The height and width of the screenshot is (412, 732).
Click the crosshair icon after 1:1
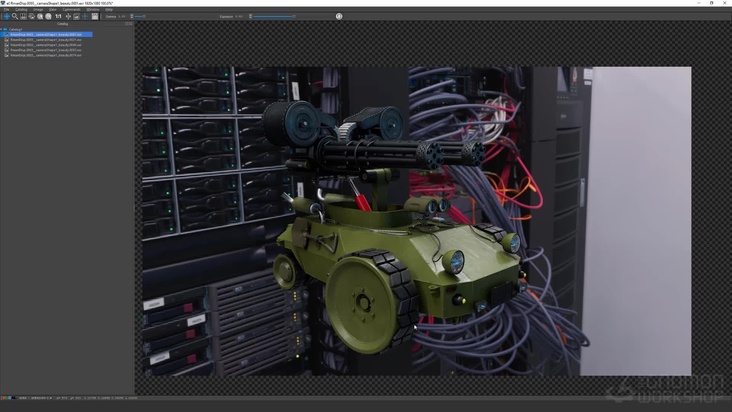click(x=67, y=16)
